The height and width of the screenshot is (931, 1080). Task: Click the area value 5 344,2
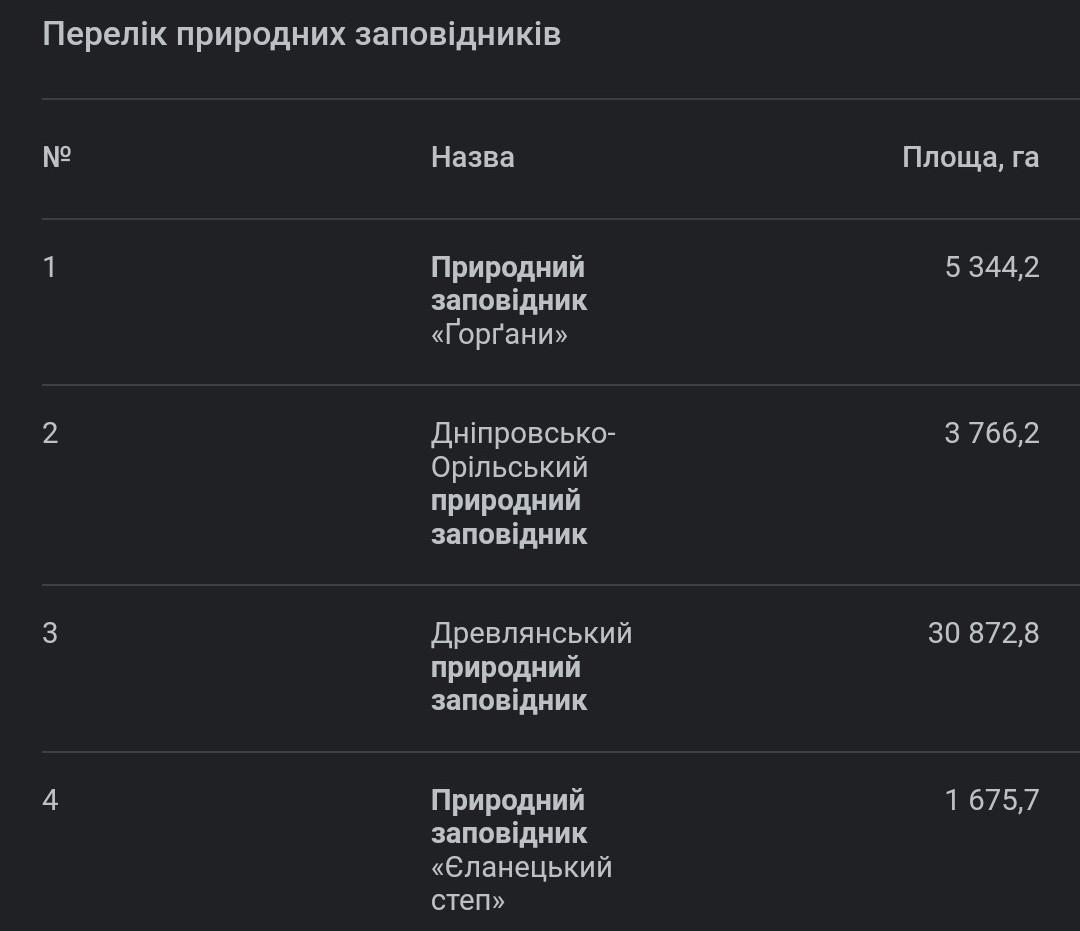click(x=991, y=267)
